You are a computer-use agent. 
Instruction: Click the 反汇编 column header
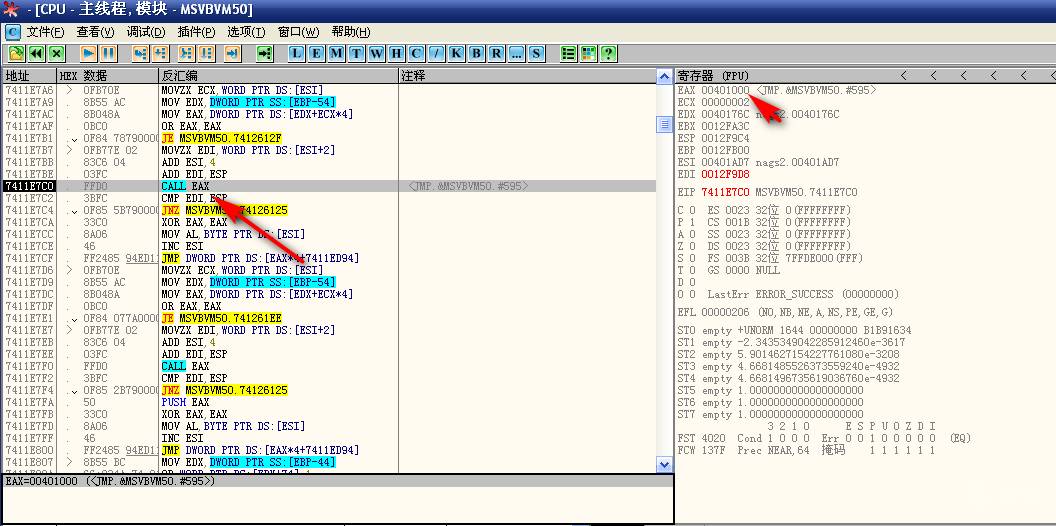coord(279,75)
